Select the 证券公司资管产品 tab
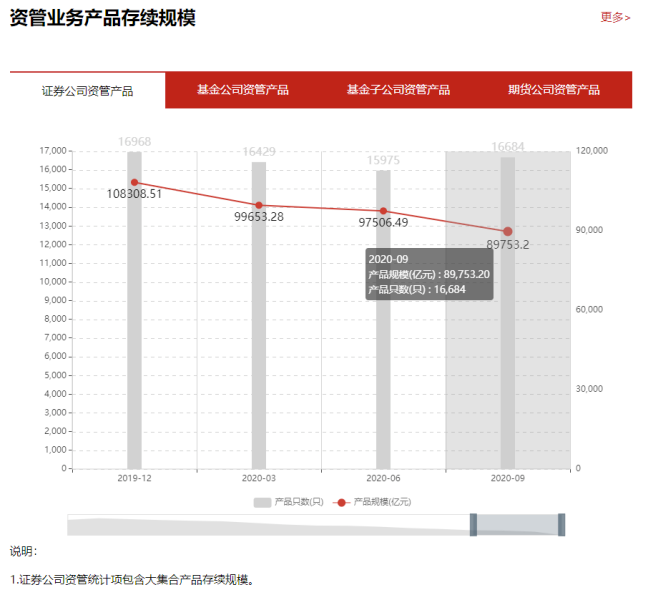The image size is (646, 594). tap(88, 91)
